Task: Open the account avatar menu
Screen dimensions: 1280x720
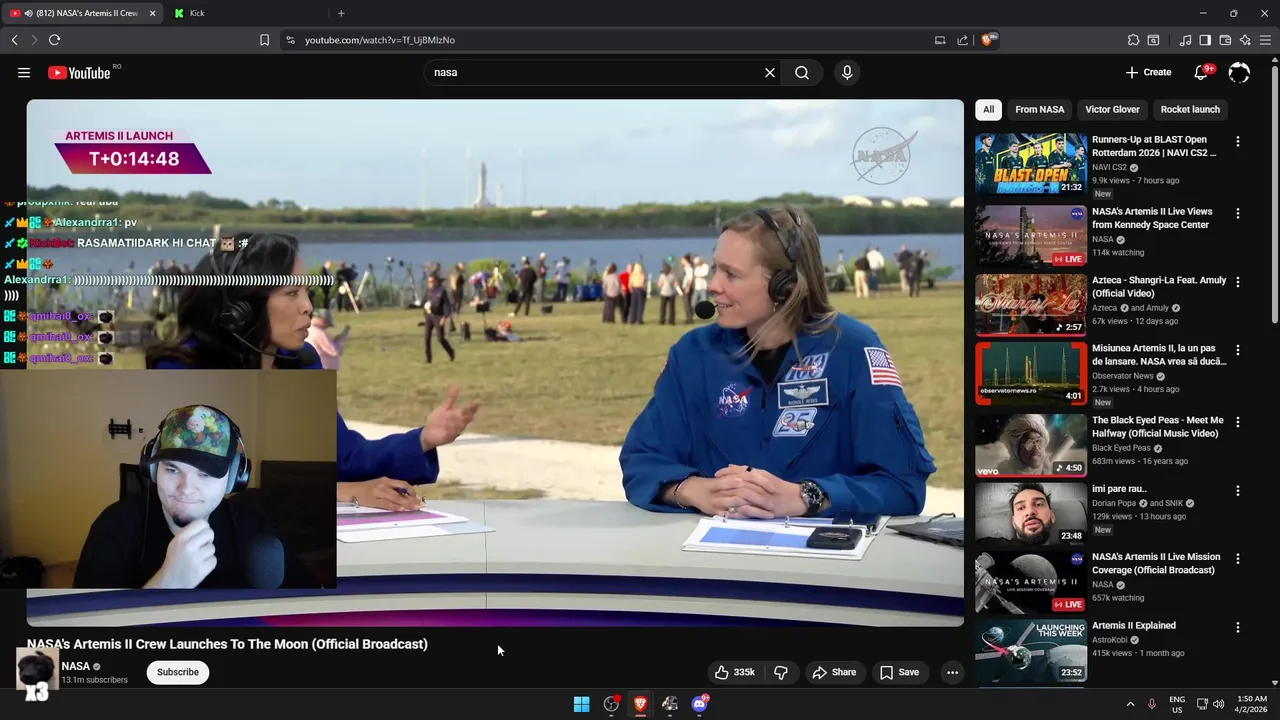Action: pyautogui.click(x=1239, y=72)
